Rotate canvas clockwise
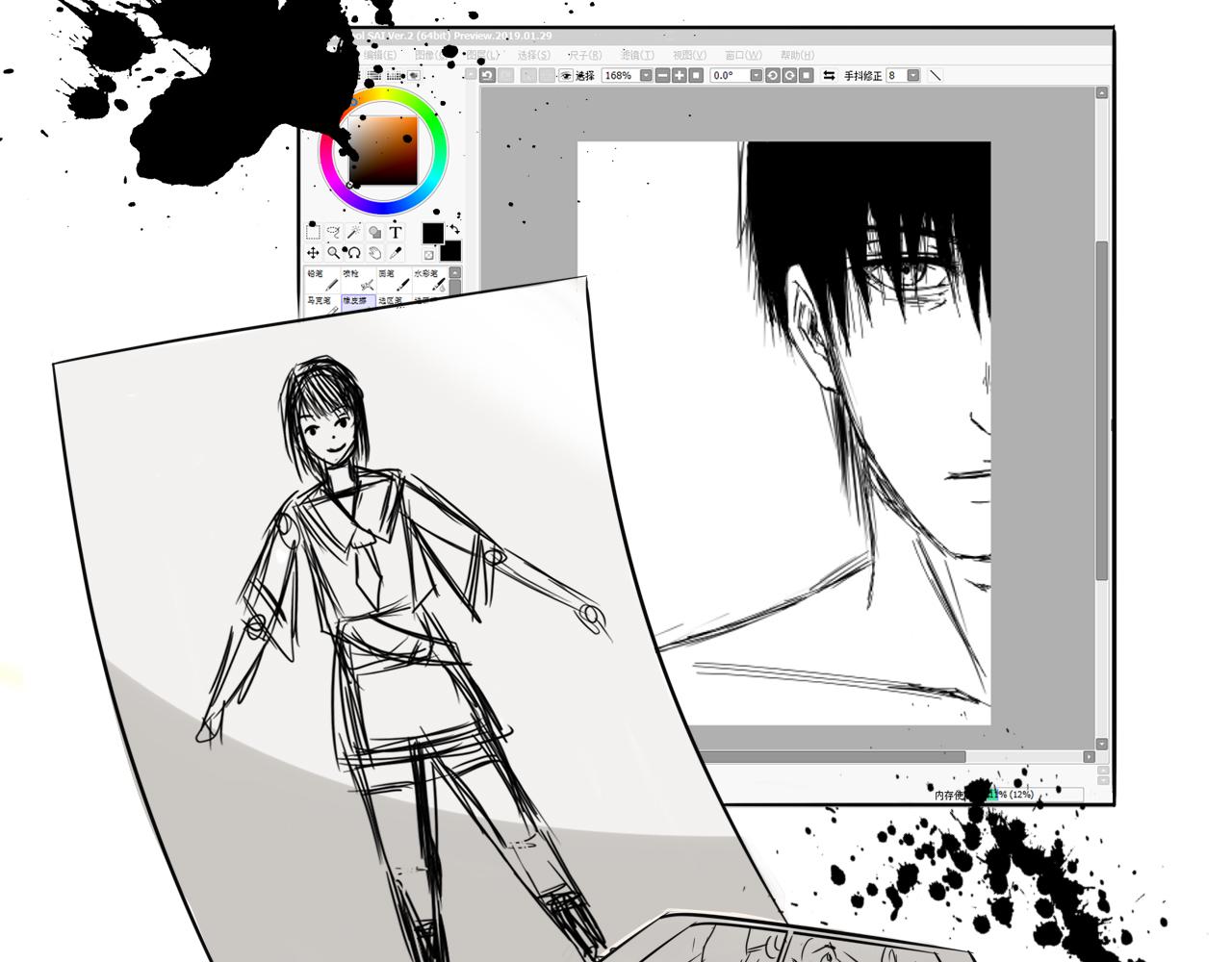Image resolution: width=1232 pixels, height=962 pixels. [x=789, y=75]
